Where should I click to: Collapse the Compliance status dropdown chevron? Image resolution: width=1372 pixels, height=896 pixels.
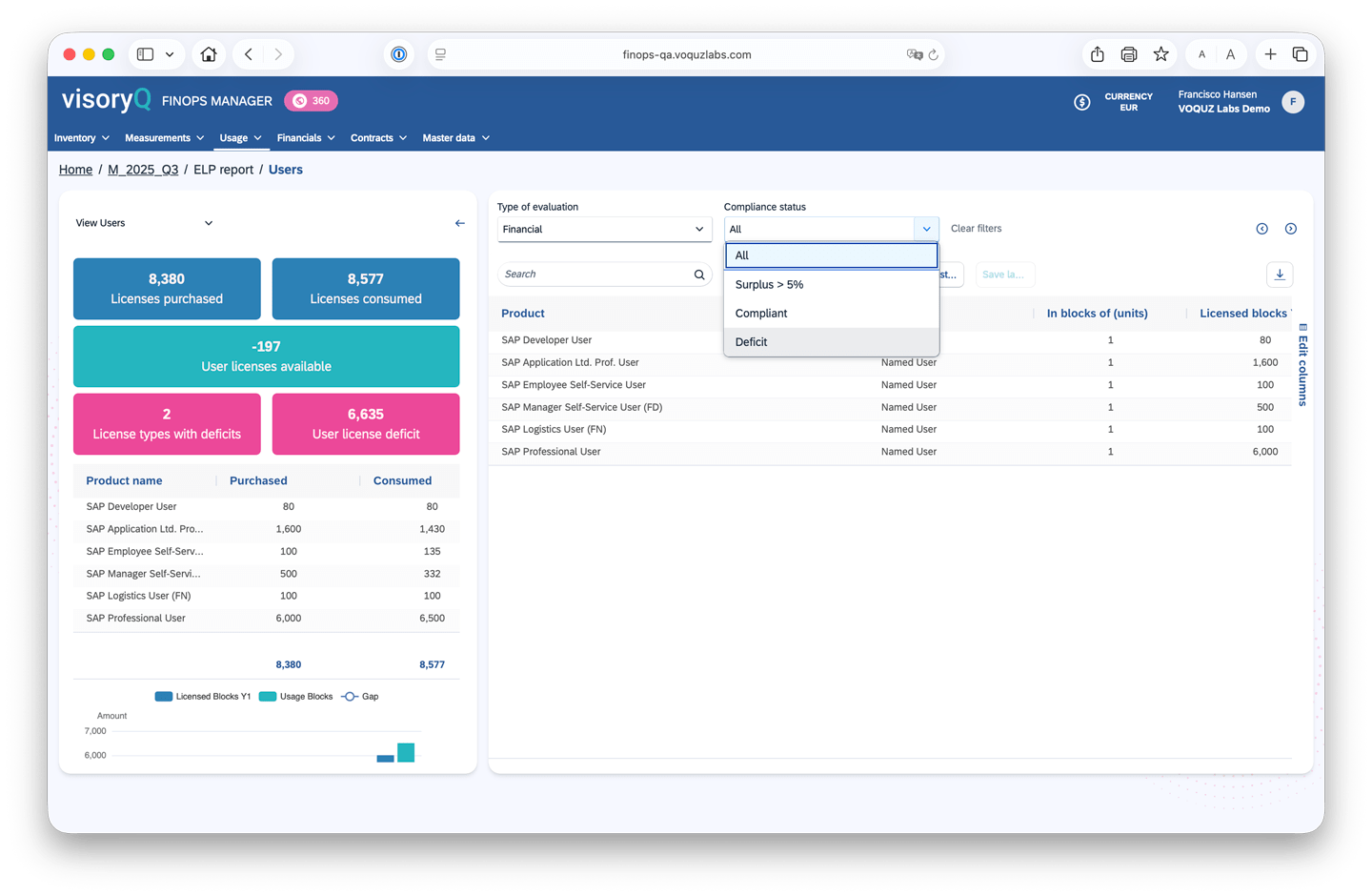click(925, 229)
